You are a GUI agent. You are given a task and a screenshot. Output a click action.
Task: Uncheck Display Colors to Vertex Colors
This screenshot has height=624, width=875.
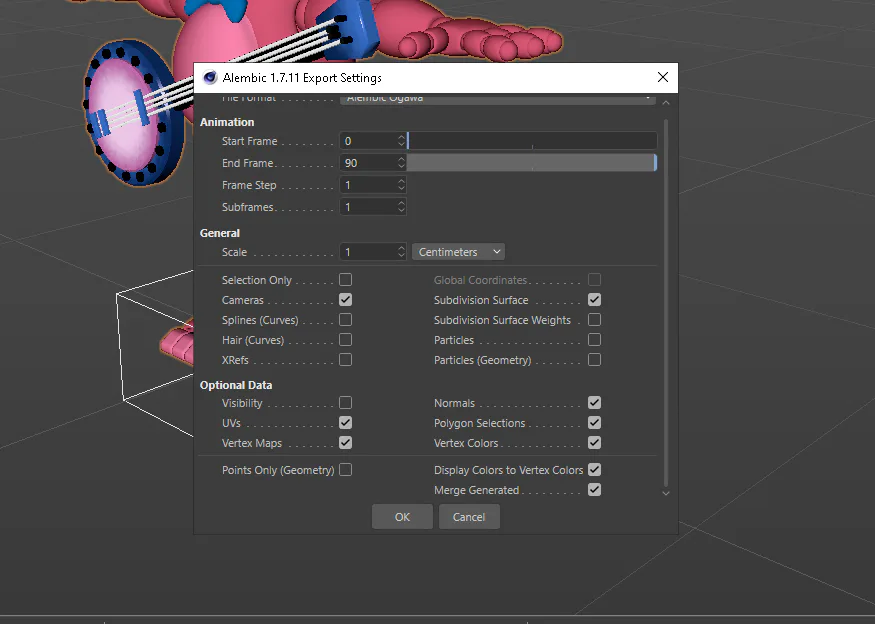click(594, 470)
